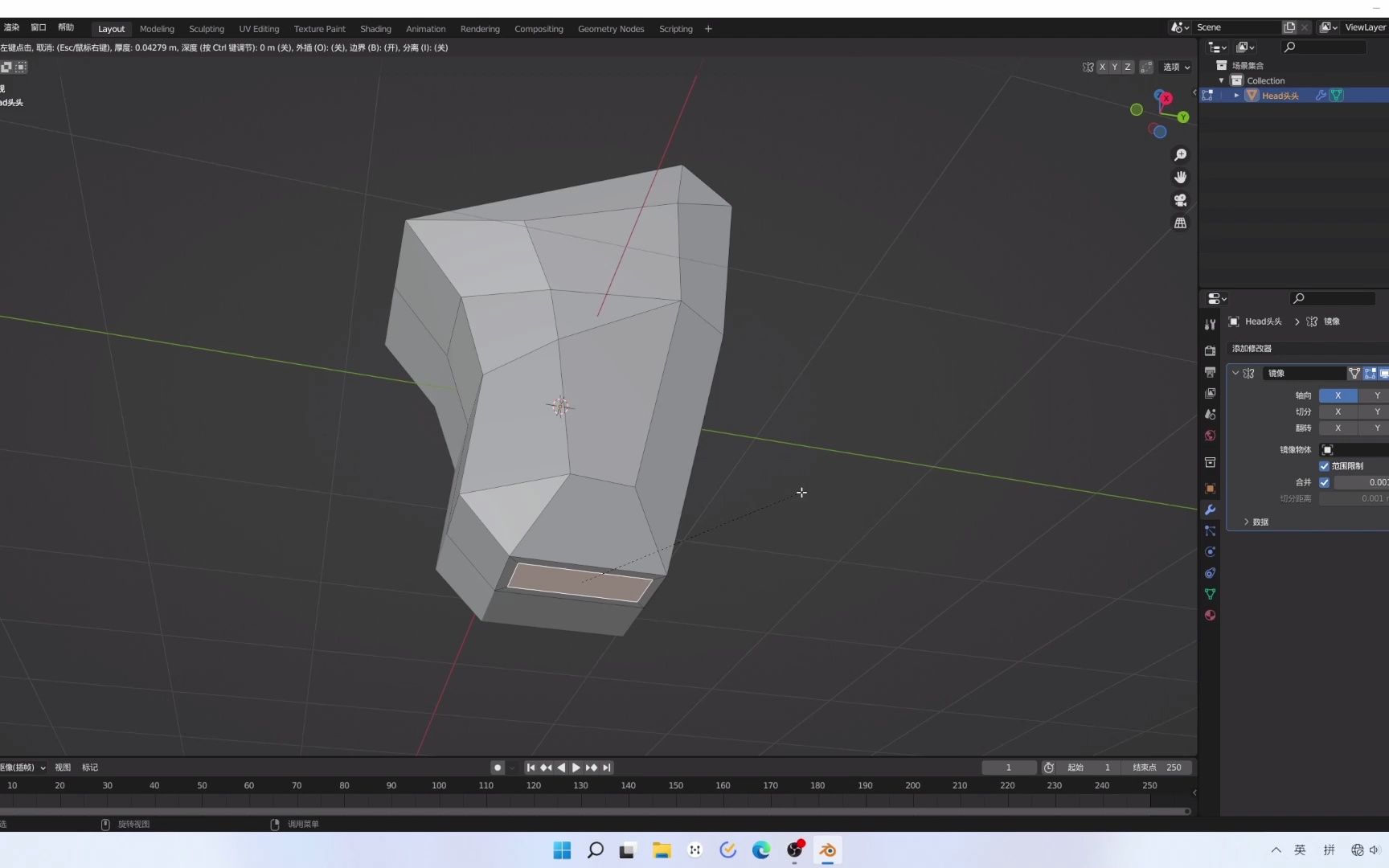Click the 添加修改器 Add Modifier button

1252,349
